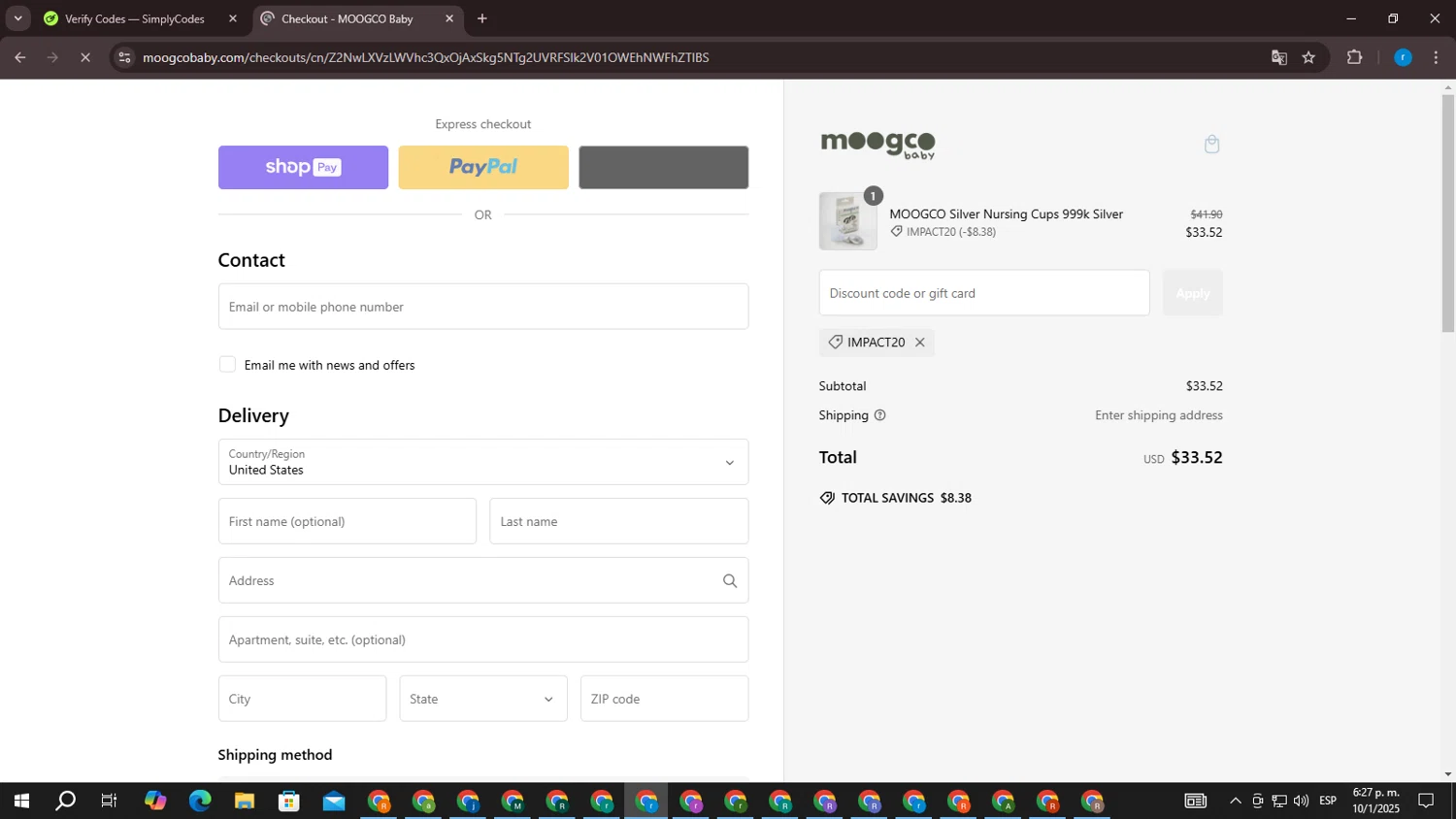The height and width of the screenshot is (819, 1456).
Task: Open the news widget icon on taskbar
Action: point(1195,802)
